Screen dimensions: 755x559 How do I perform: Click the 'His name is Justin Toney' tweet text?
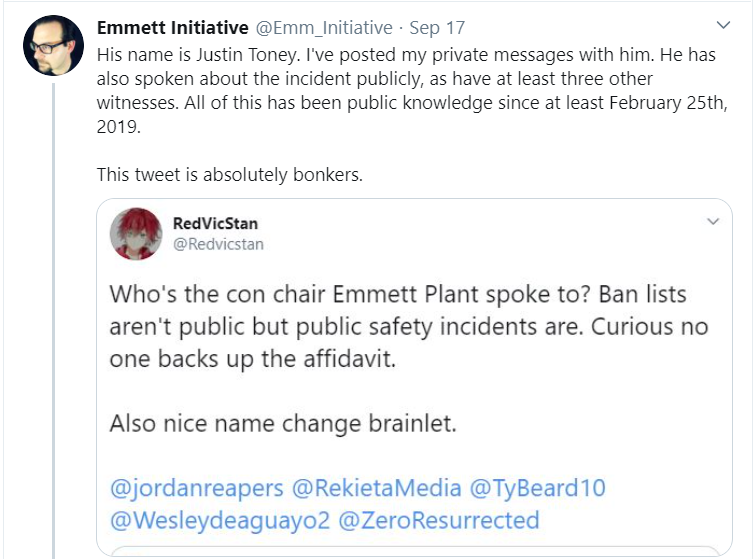pyautogui.click(x=412, y=91)
